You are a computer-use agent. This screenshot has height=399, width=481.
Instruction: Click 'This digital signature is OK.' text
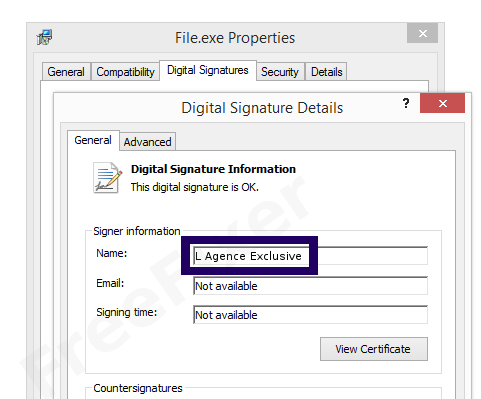pos(195,187)
